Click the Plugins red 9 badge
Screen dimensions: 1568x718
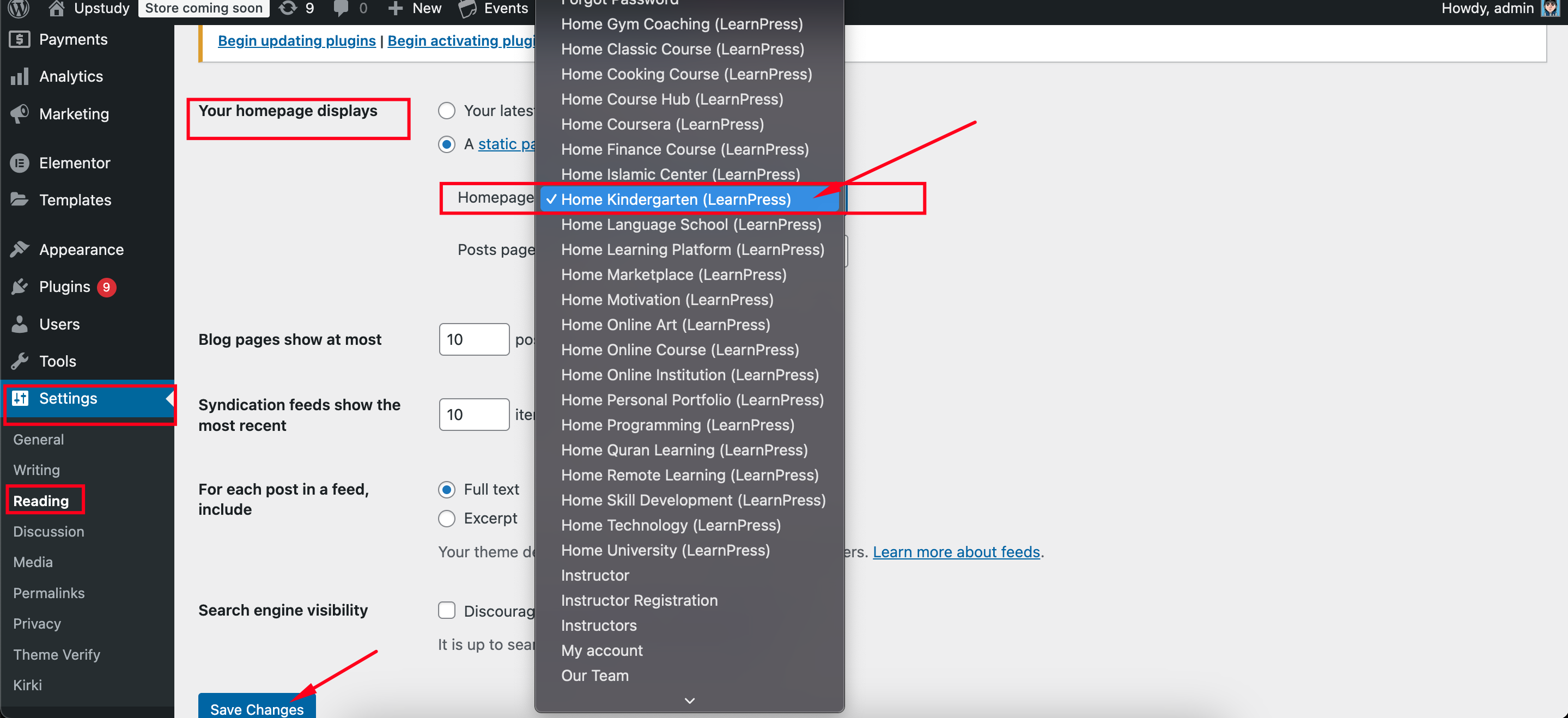point(107,287)
